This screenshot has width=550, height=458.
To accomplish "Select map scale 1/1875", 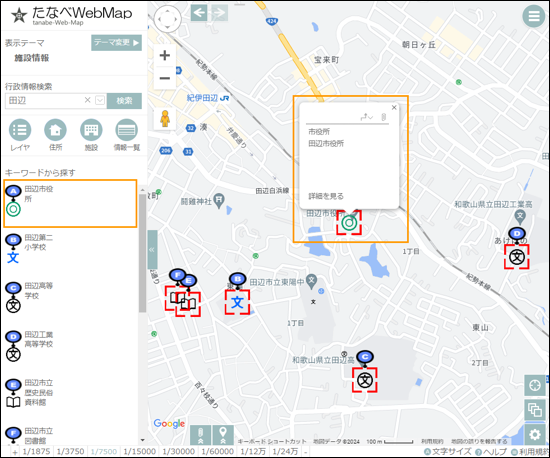I will pos(36,451).
